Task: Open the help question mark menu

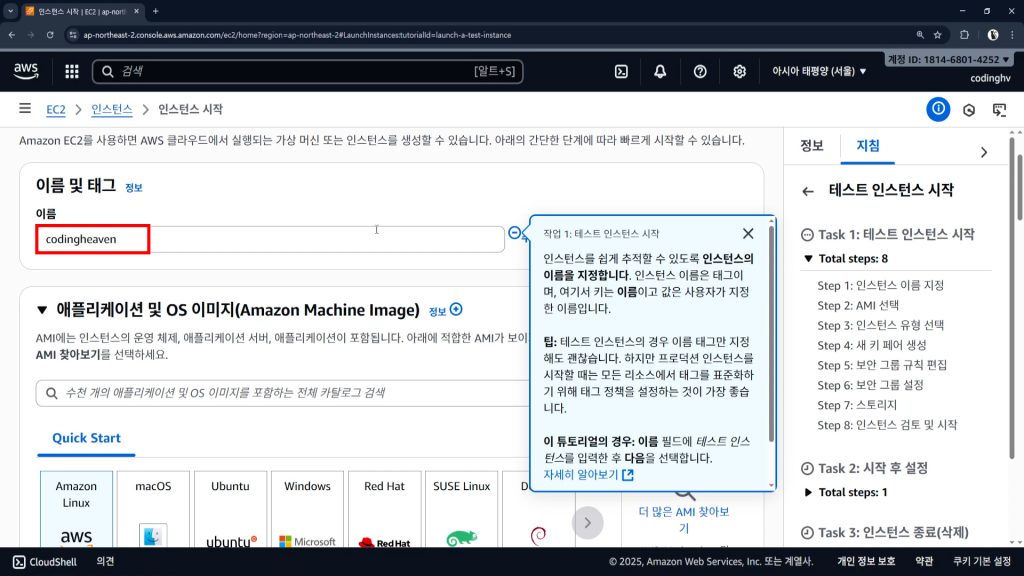Action: point(700,71)
